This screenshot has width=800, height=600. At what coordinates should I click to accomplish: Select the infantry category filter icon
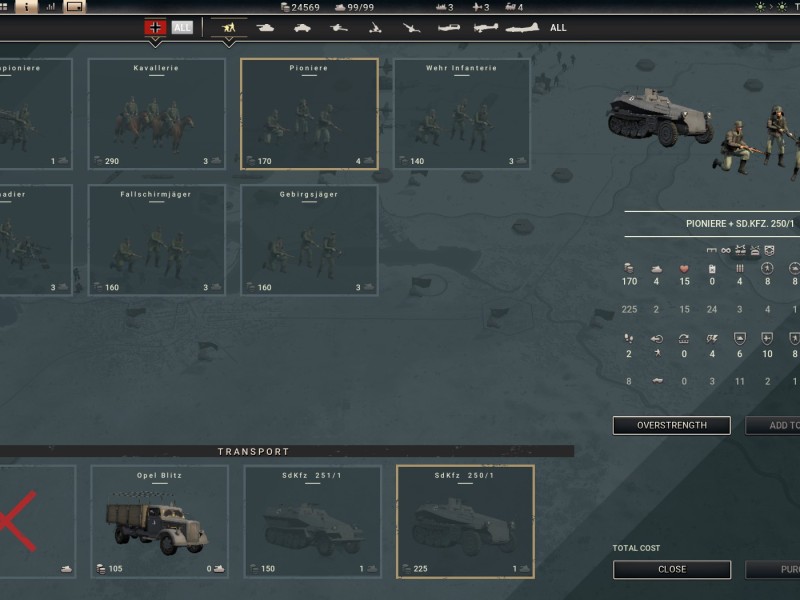[x=228, y=28]
